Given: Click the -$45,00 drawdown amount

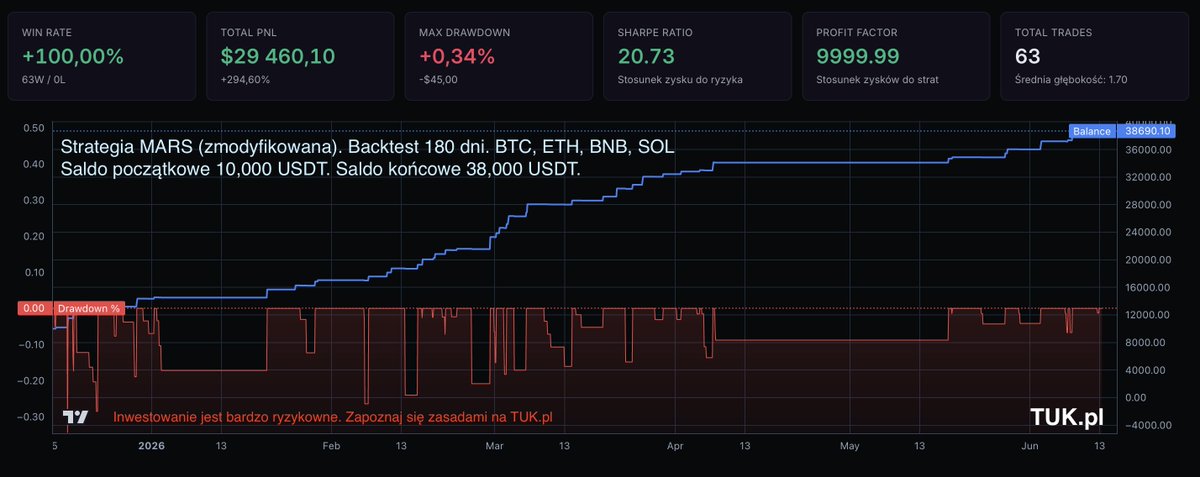Looking at the screenshot, I should pos(438,80).
